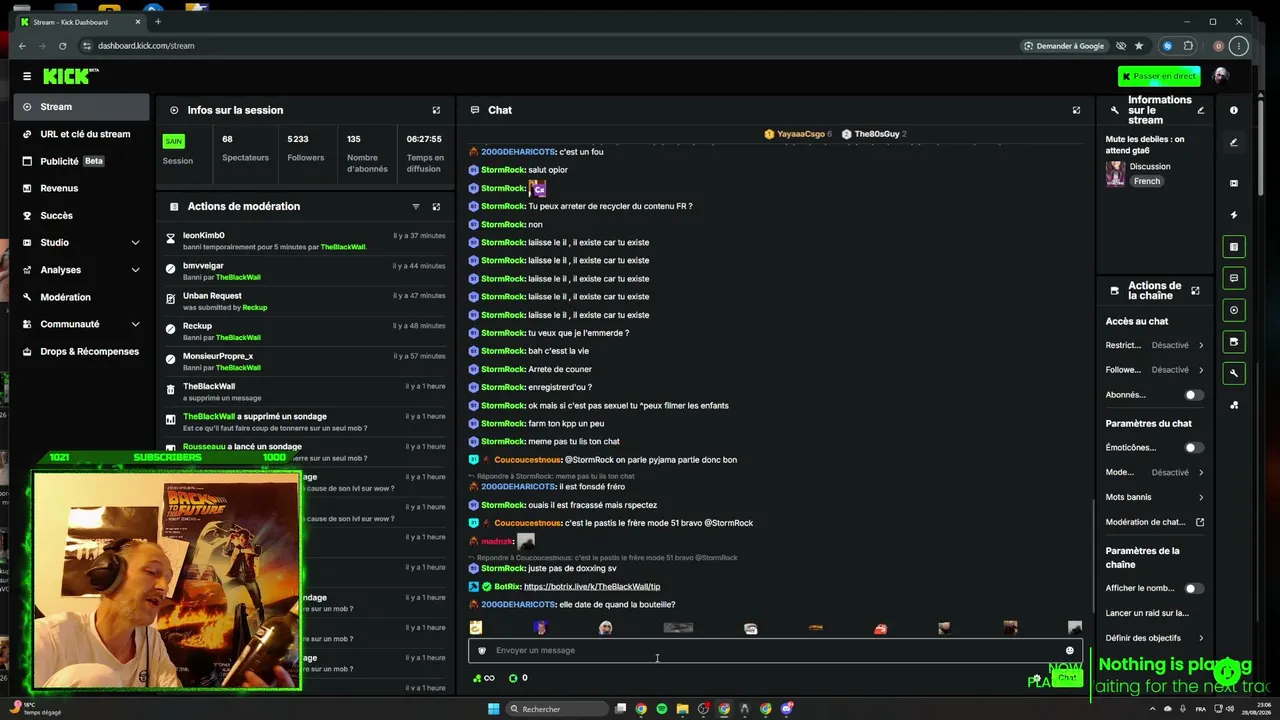Select the Unban Request moderation entry
Image resolution: width=1280 pixels, height=720 pixels.
point(306,301)
